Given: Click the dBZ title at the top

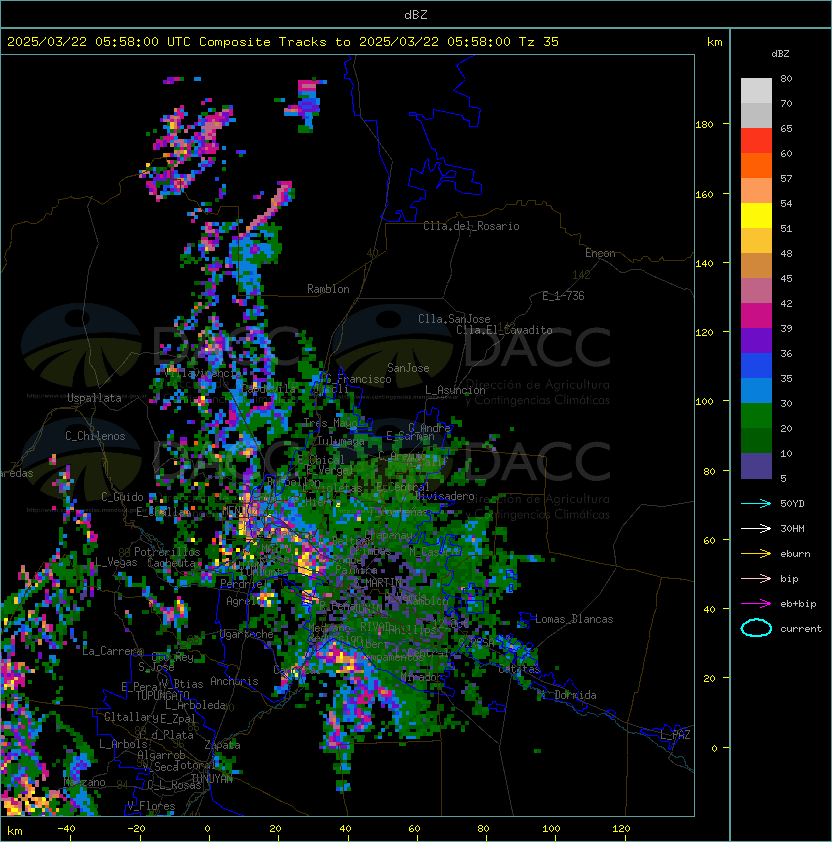Looking at the screenshot, I should coord(416,15).
